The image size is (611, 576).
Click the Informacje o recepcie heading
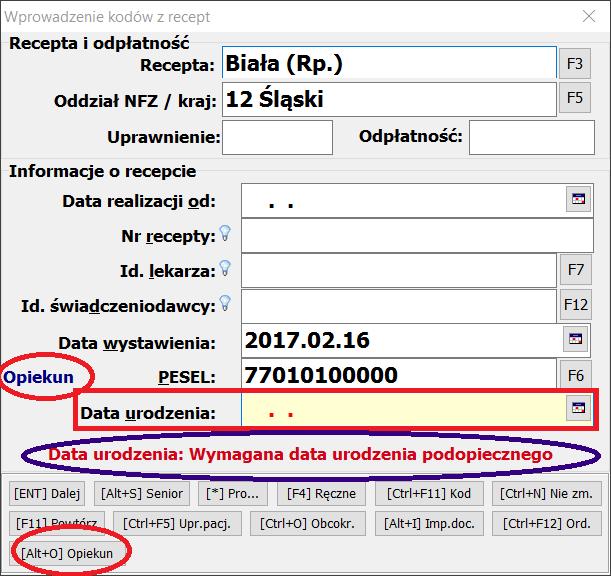click(102, 171)
